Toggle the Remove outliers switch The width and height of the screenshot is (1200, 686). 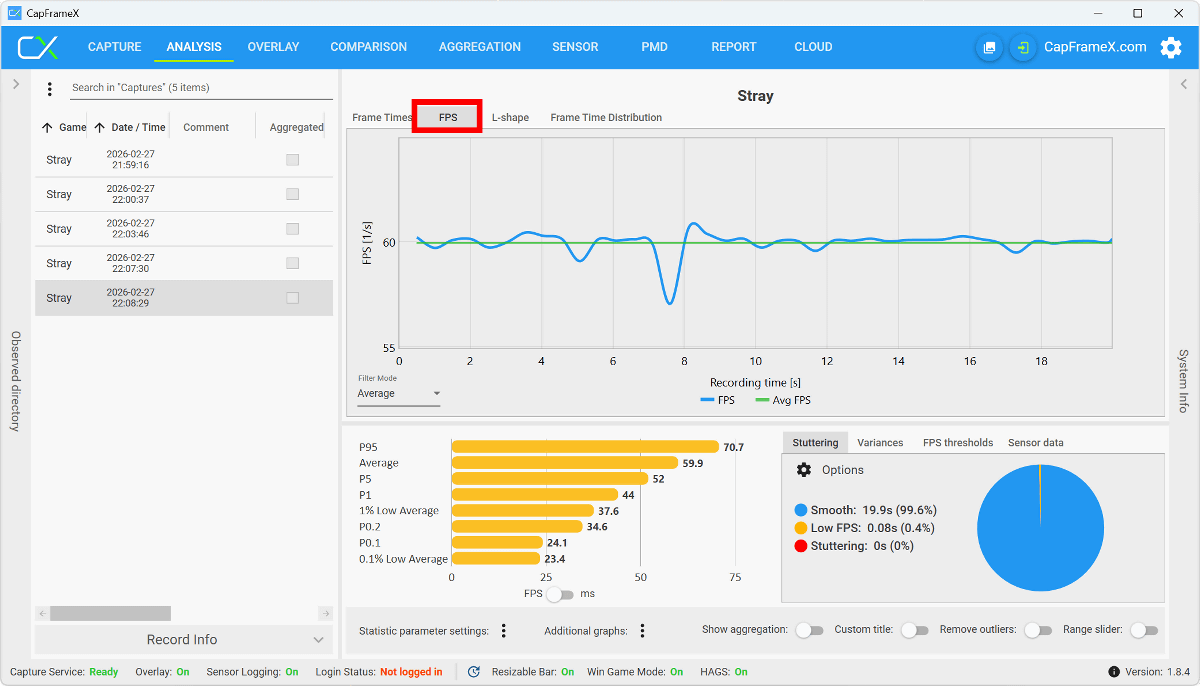1038,631
